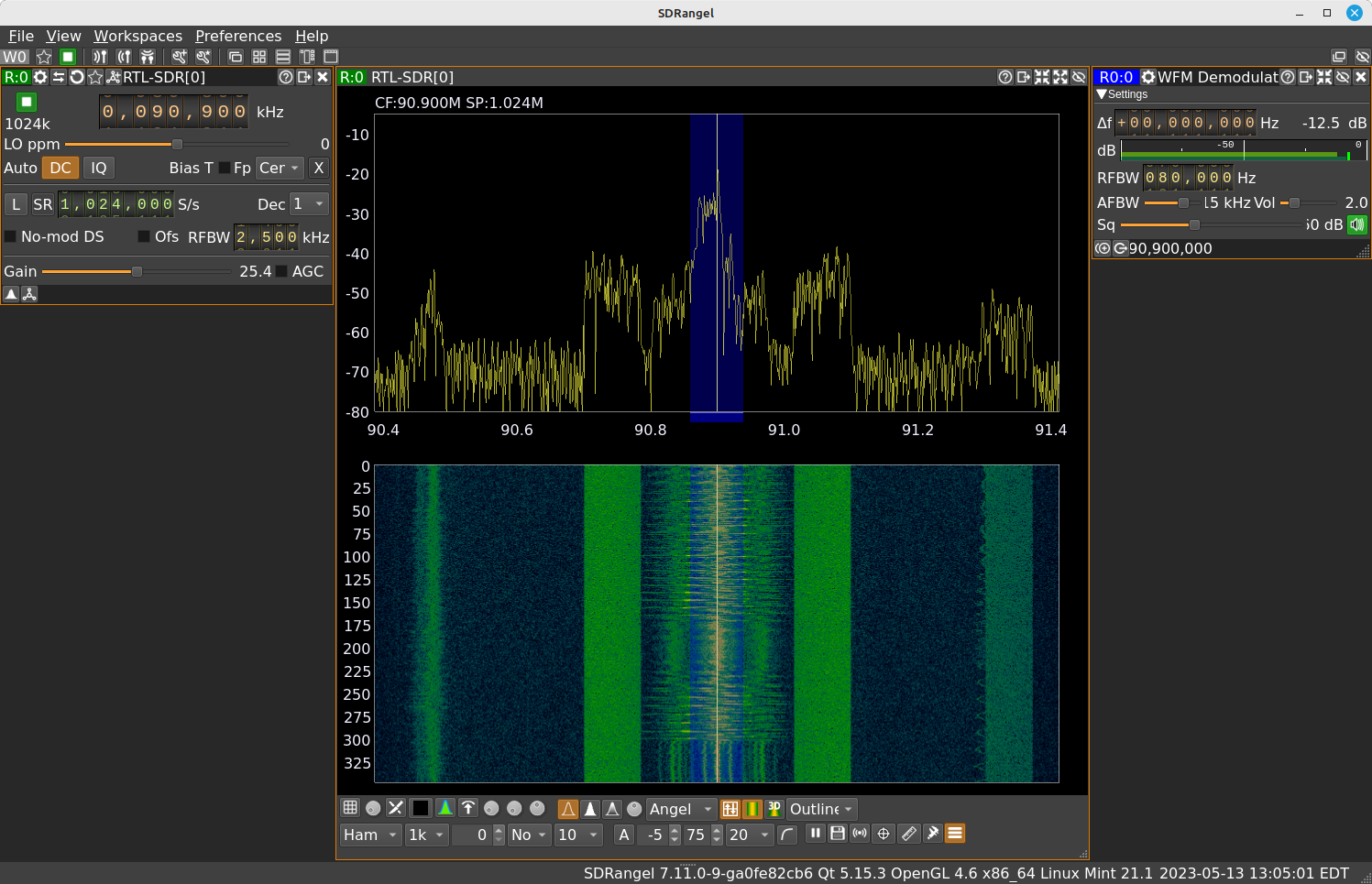Enable the AGC checkbox
Viewport: 1372px width, 884px height.
point(282,271)
